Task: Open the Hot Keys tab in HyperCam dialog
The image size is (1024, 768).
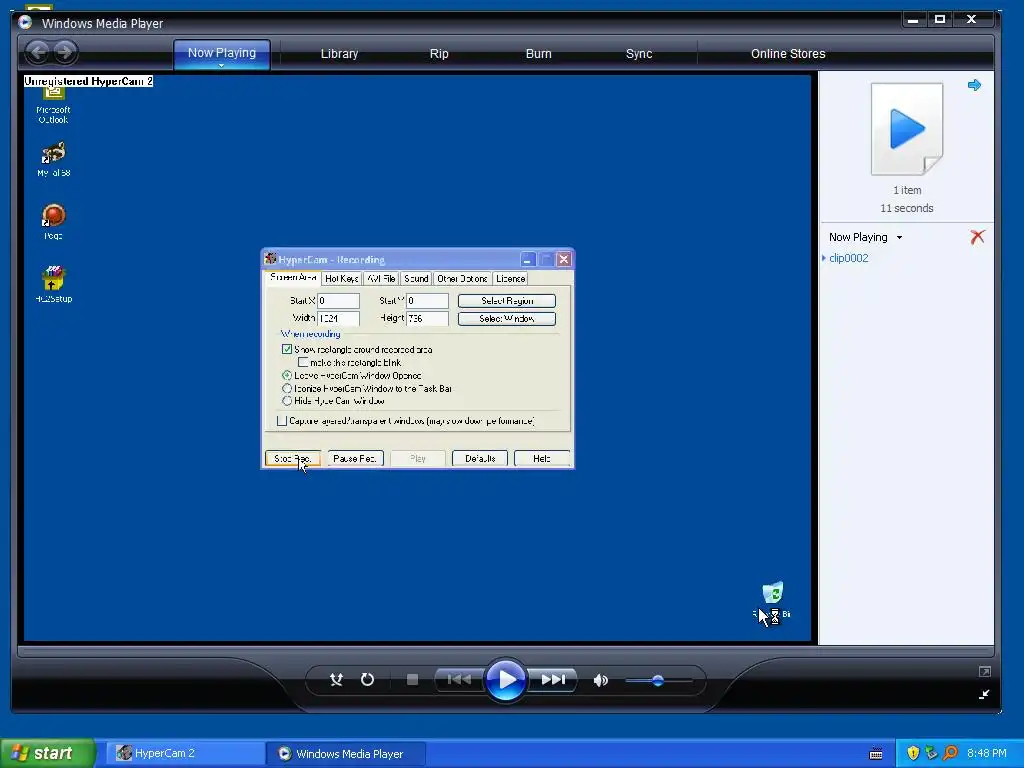Action: (342, 278)
